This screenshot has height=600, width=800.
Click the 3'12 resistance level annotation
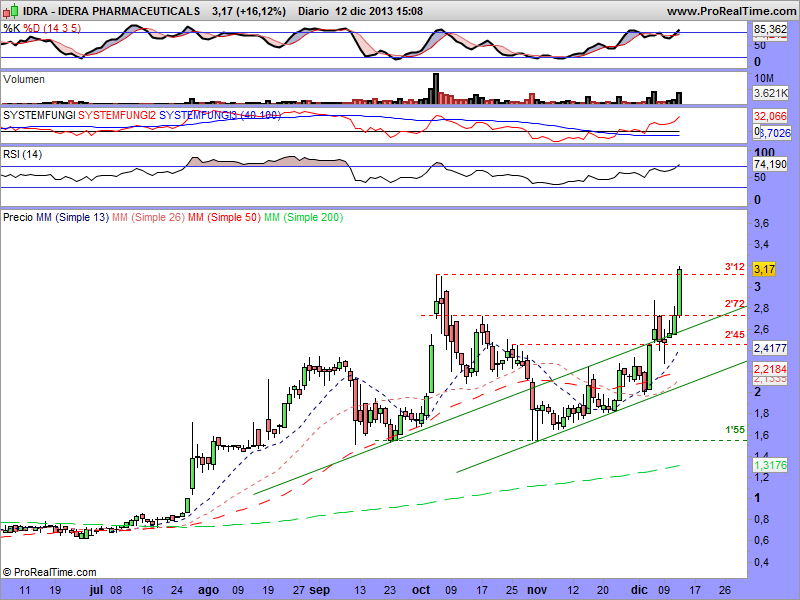pos(735,267)
